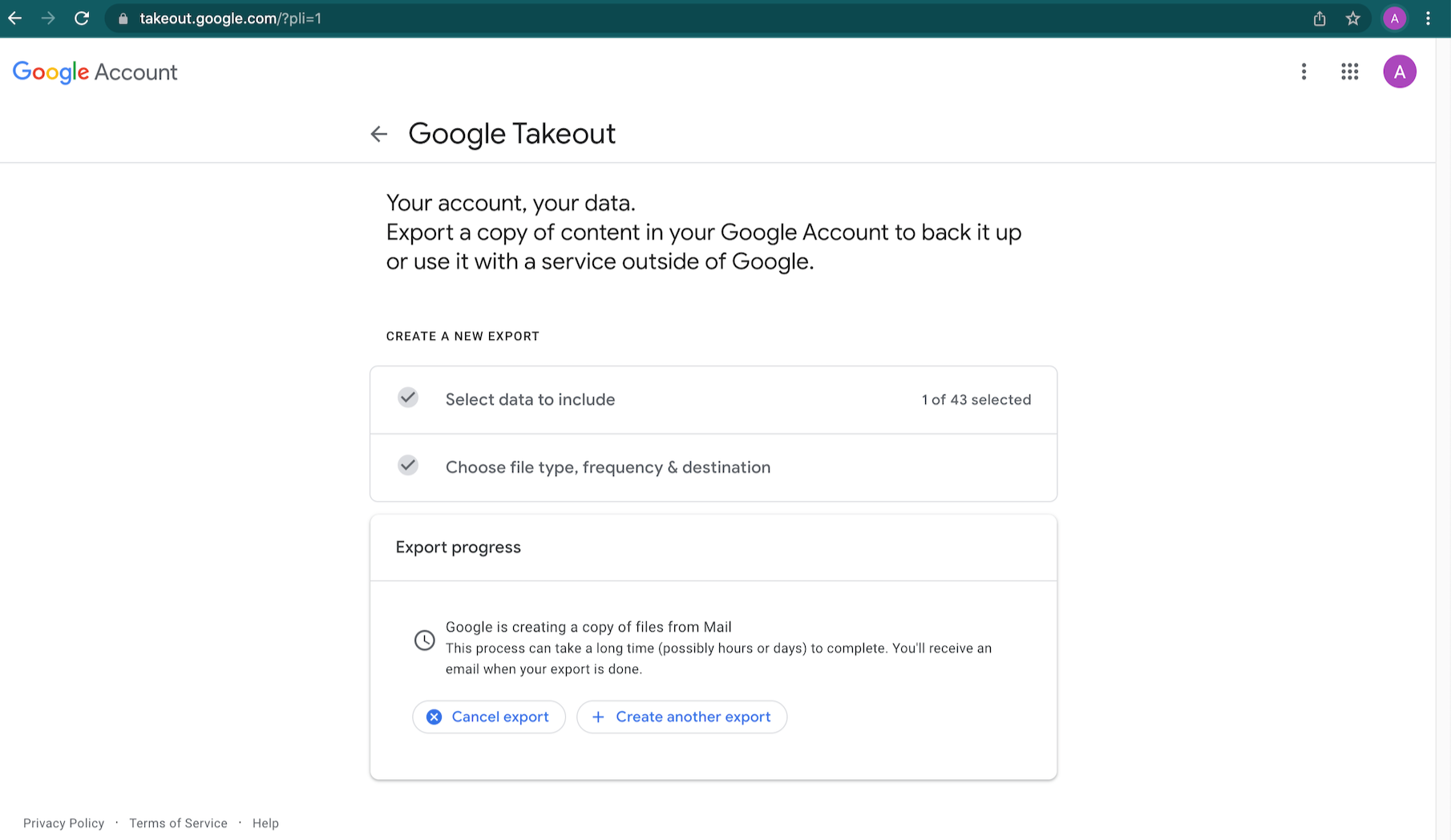Viewport: 1451px width, 840px height.
Task: Cancel the Mail export
Action: click(x=489, y=717)
